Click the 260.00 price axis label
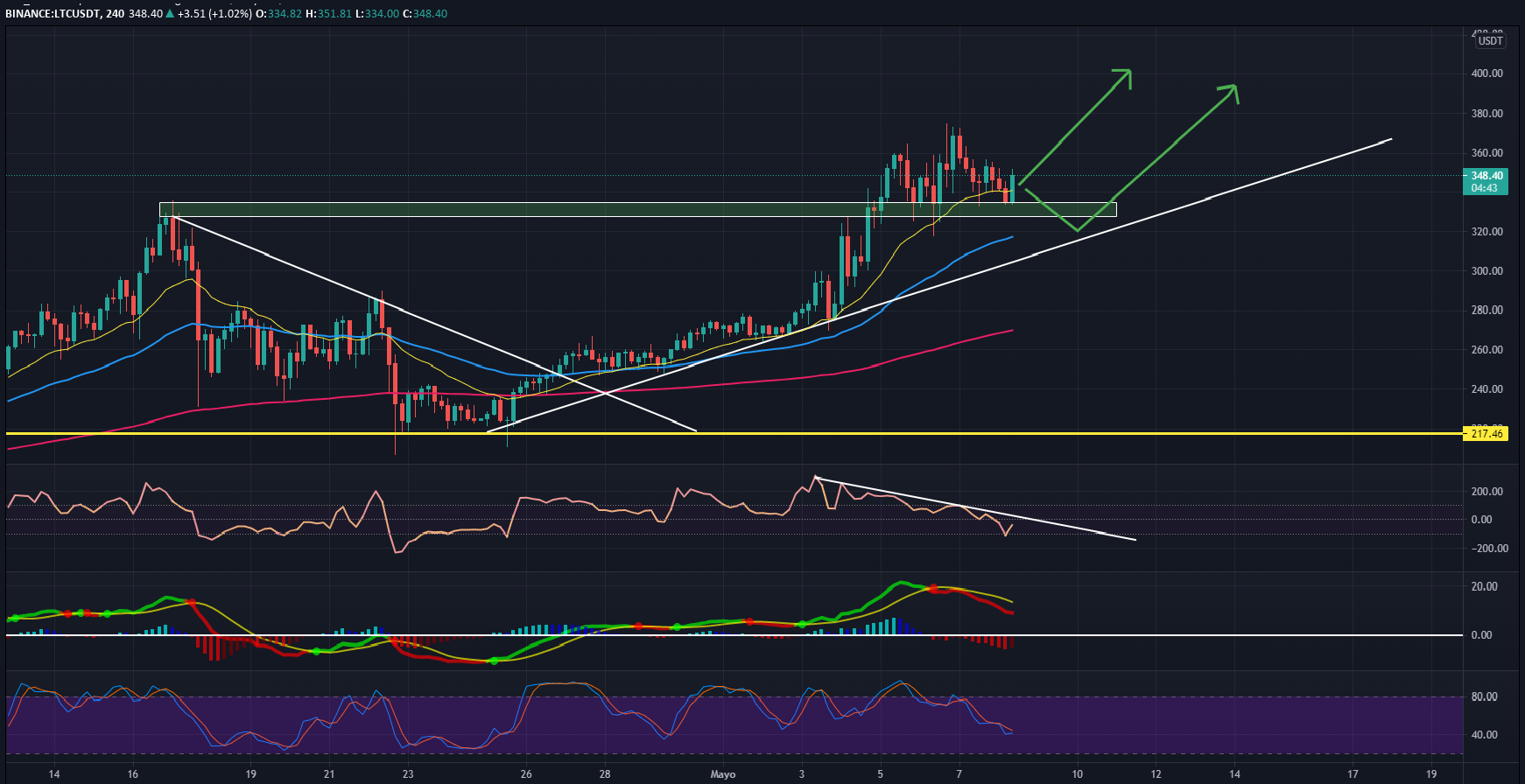This screenshot has height=784, width=1525. click(1487, 350)
